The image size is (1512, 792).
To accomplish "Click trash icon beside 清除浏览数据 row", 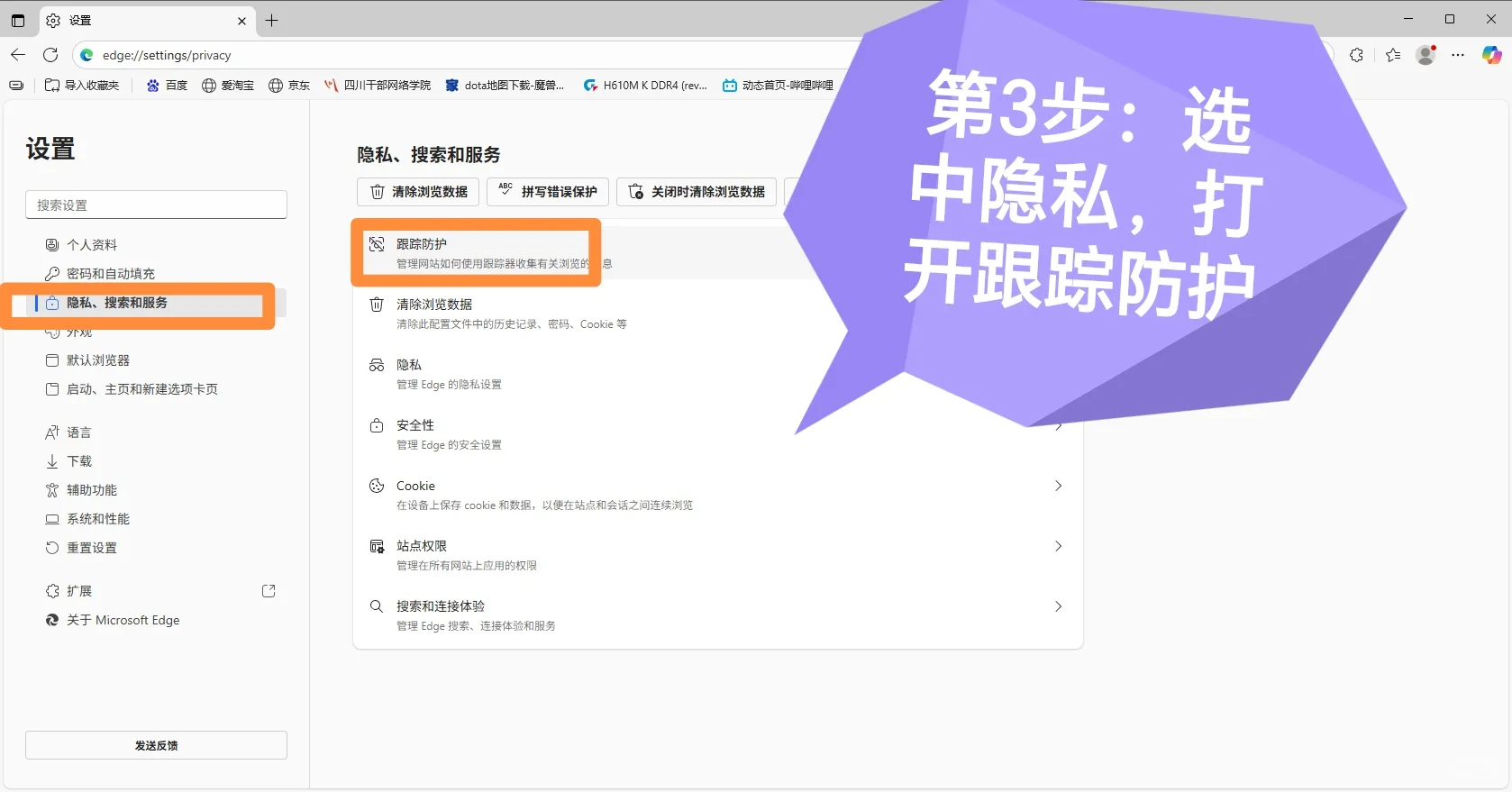I will (377, 305).
